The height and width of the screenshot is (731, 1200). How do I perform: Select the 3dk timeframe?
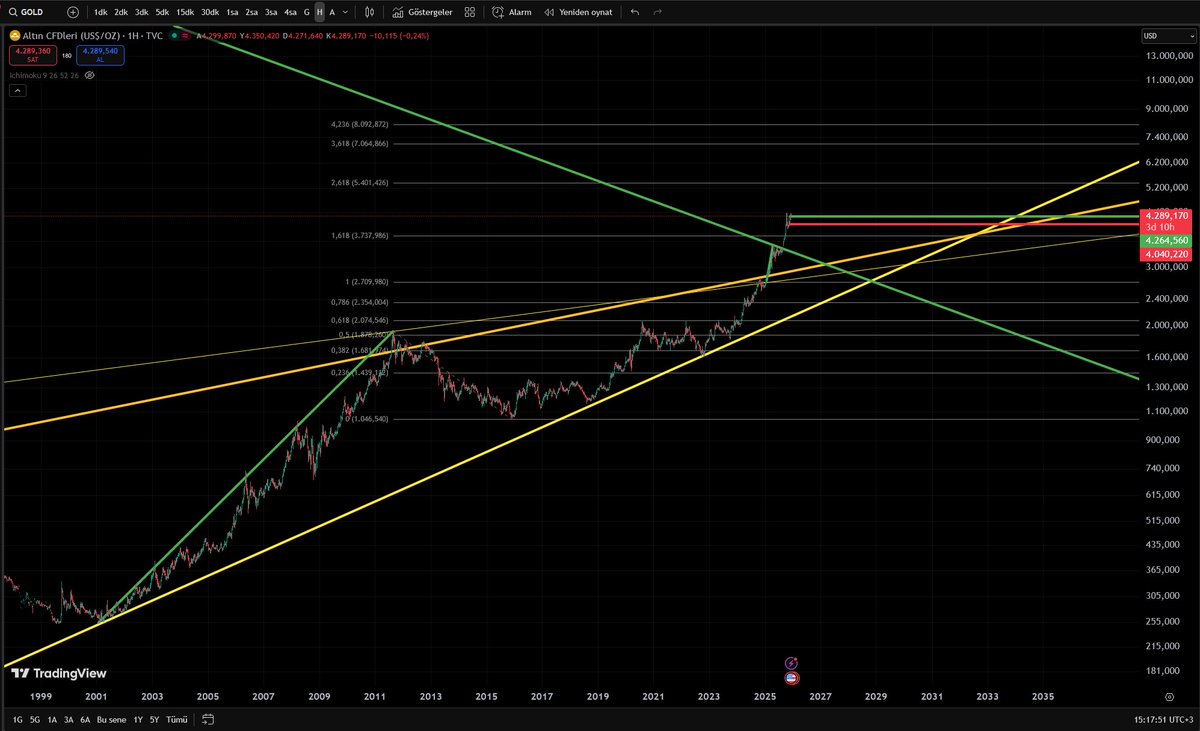(x=141, y=13)
